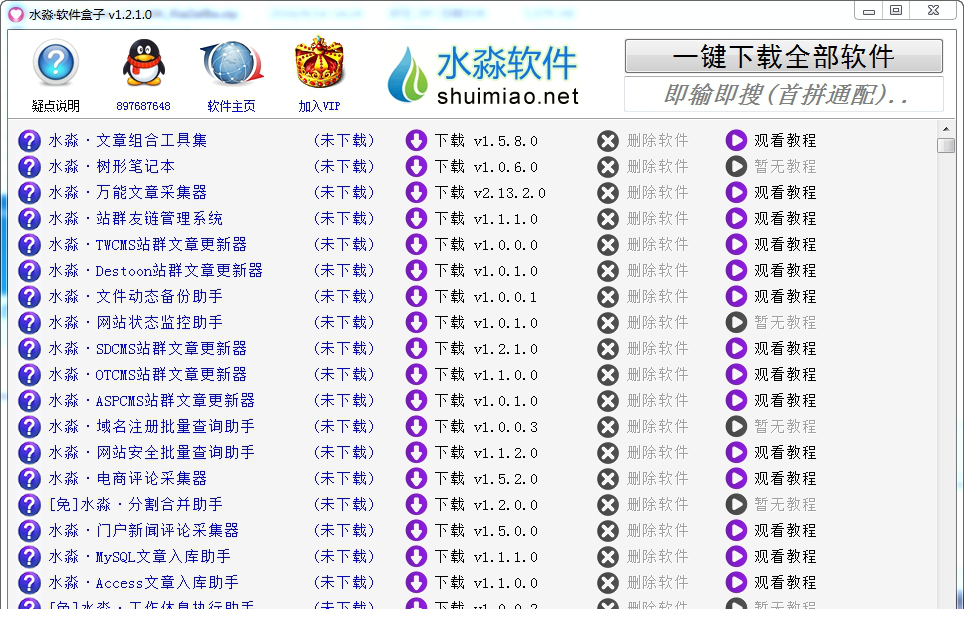
Task: Click (未下载) status of 门户新闻评论采集器
Action: click(x=344, y=530)
